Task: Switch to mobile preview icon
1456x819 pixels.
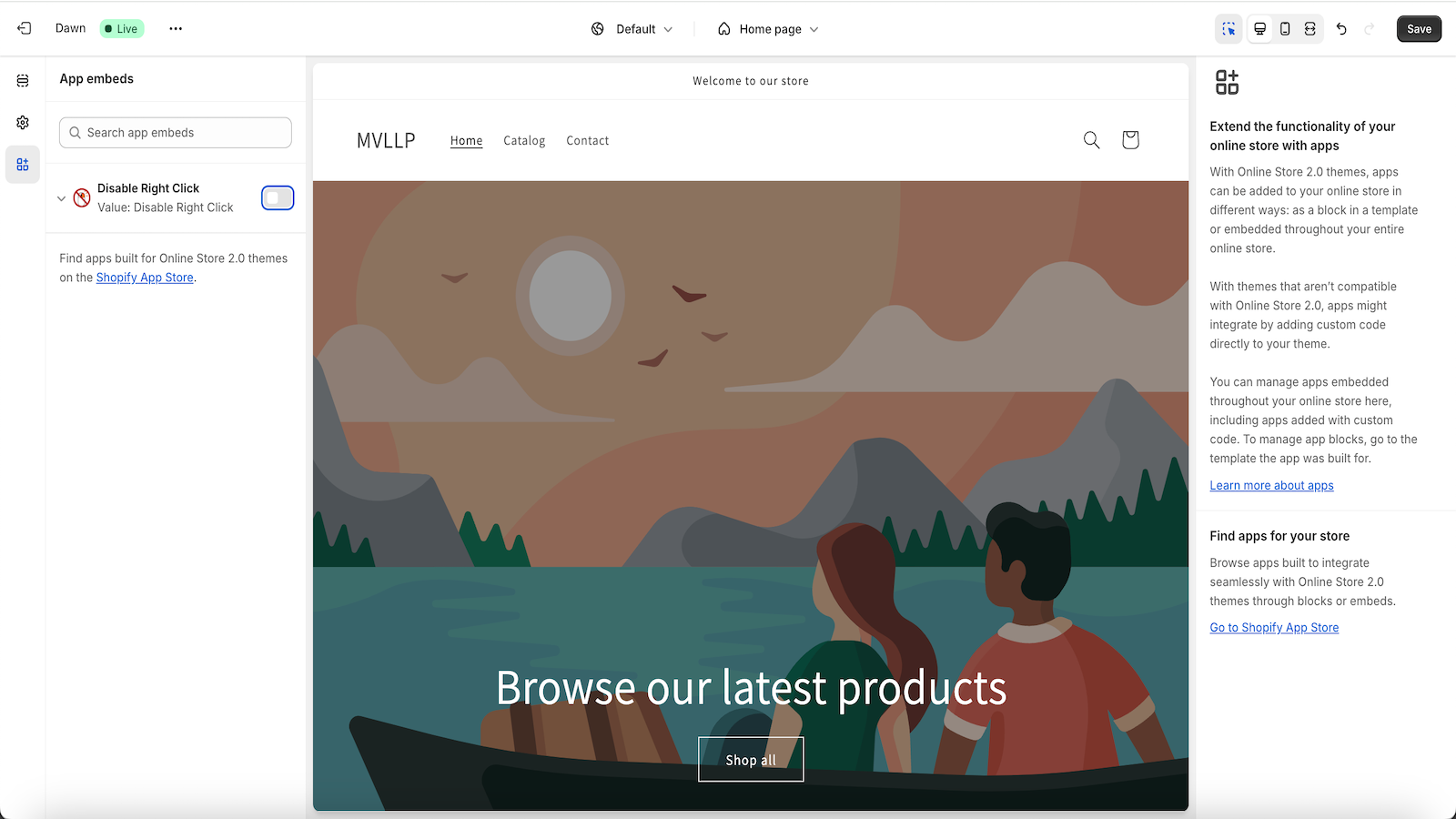Action: click(x=1285, y=29)
